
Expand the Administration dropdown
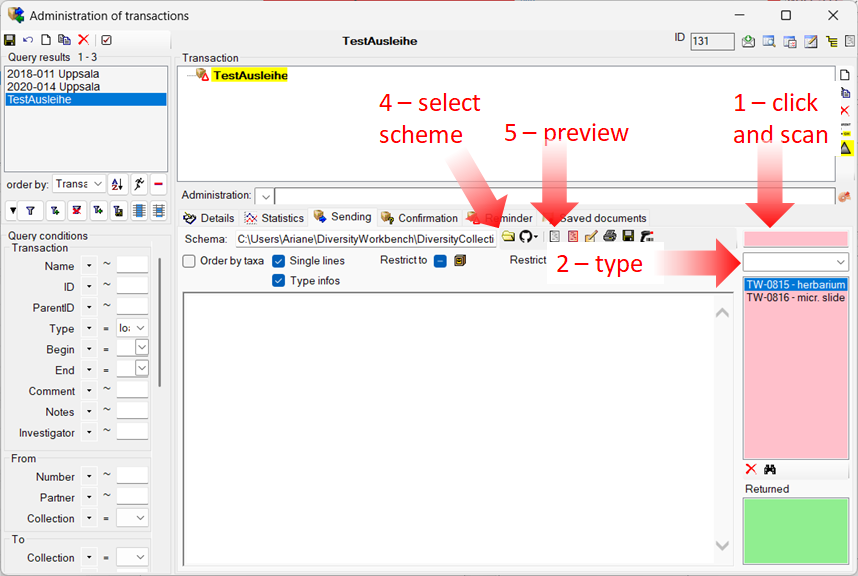264,196
